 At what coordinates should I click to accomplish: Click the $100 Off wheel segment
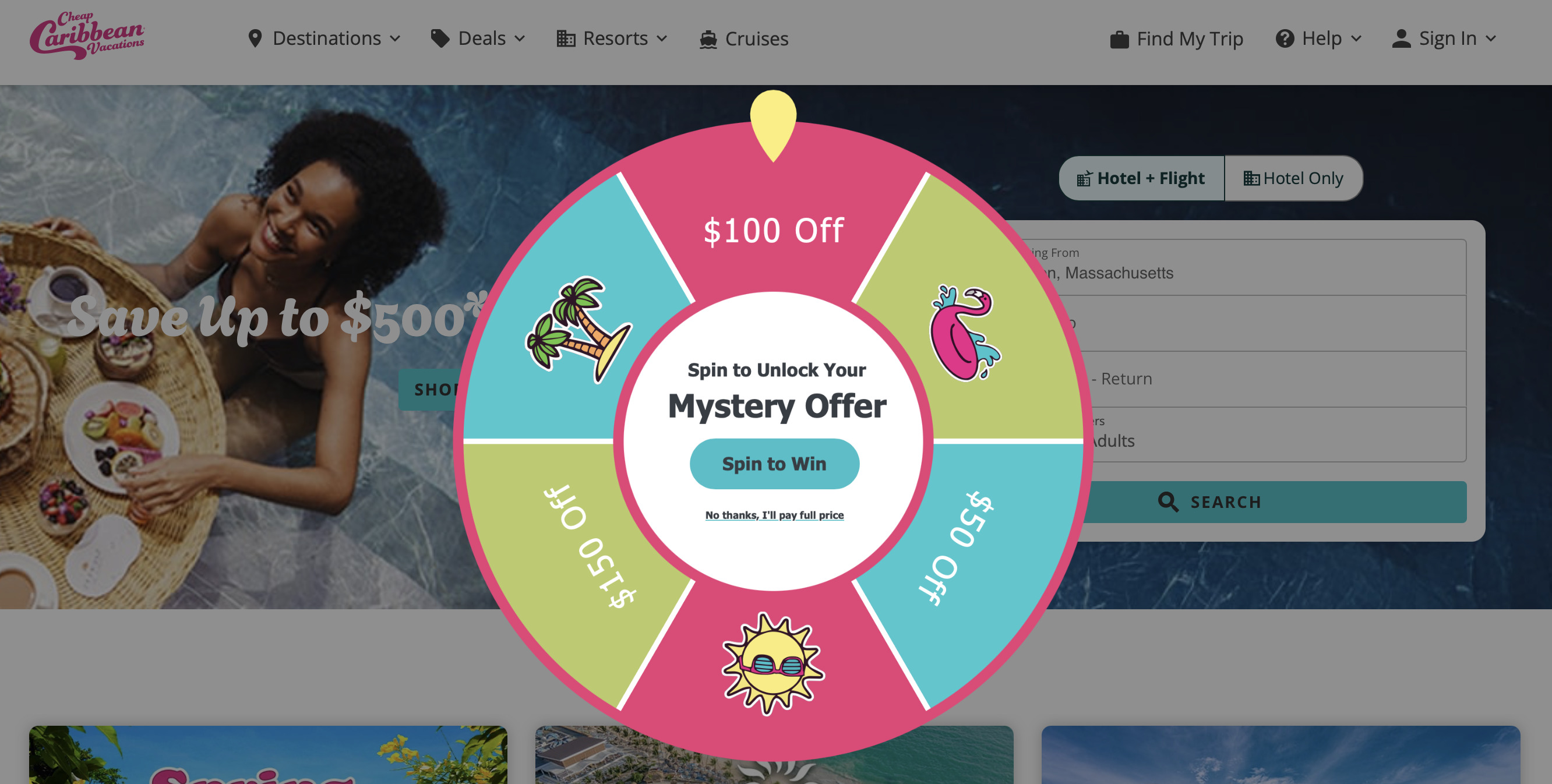click(774, 231)
